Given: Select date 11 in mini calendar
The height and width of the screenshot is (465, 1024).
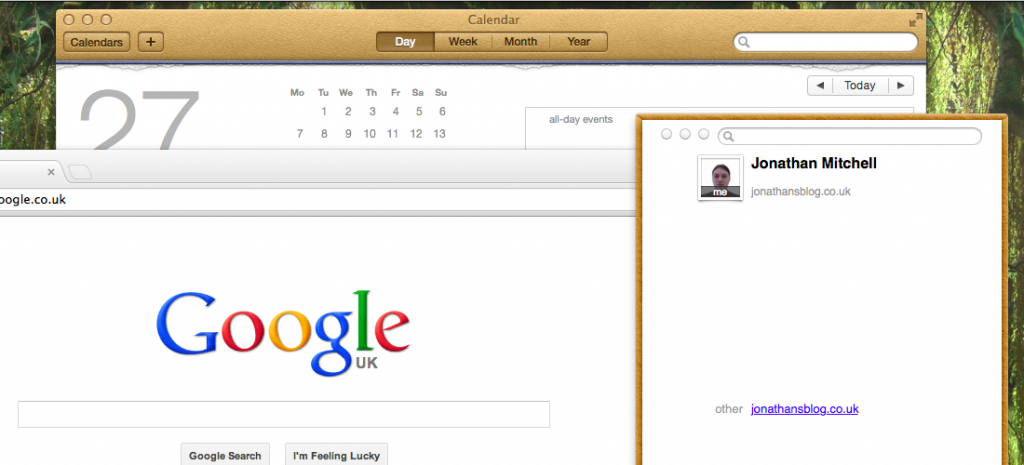Looking at the screenshot, I should click(392, 134).
